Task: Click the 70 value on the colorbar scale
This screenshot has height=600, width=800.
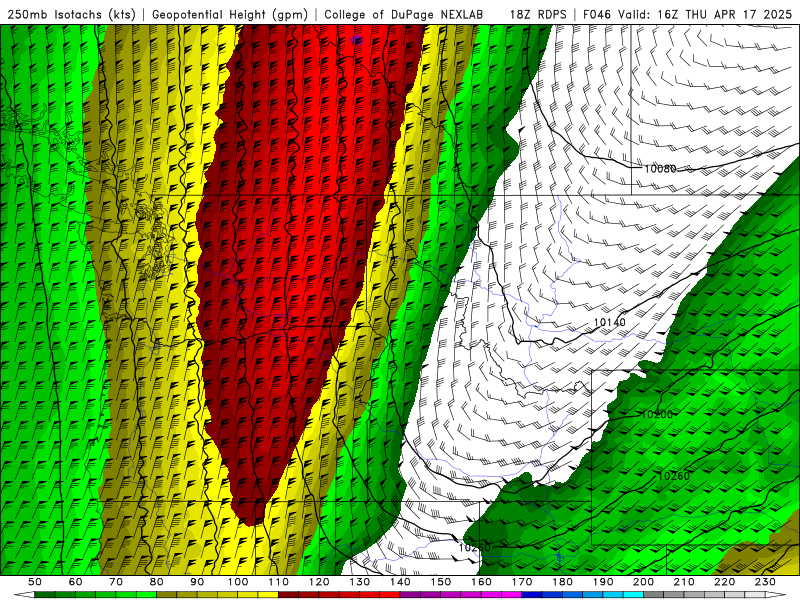Action: 116,582
